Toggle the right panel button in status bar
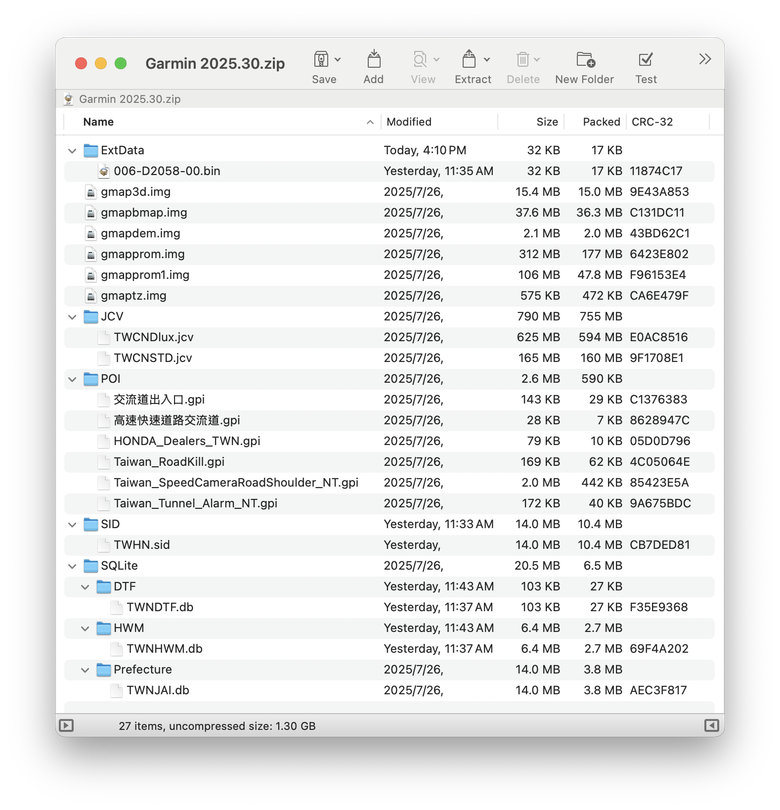Screen dimensions: 780x810 coord(711,725)
